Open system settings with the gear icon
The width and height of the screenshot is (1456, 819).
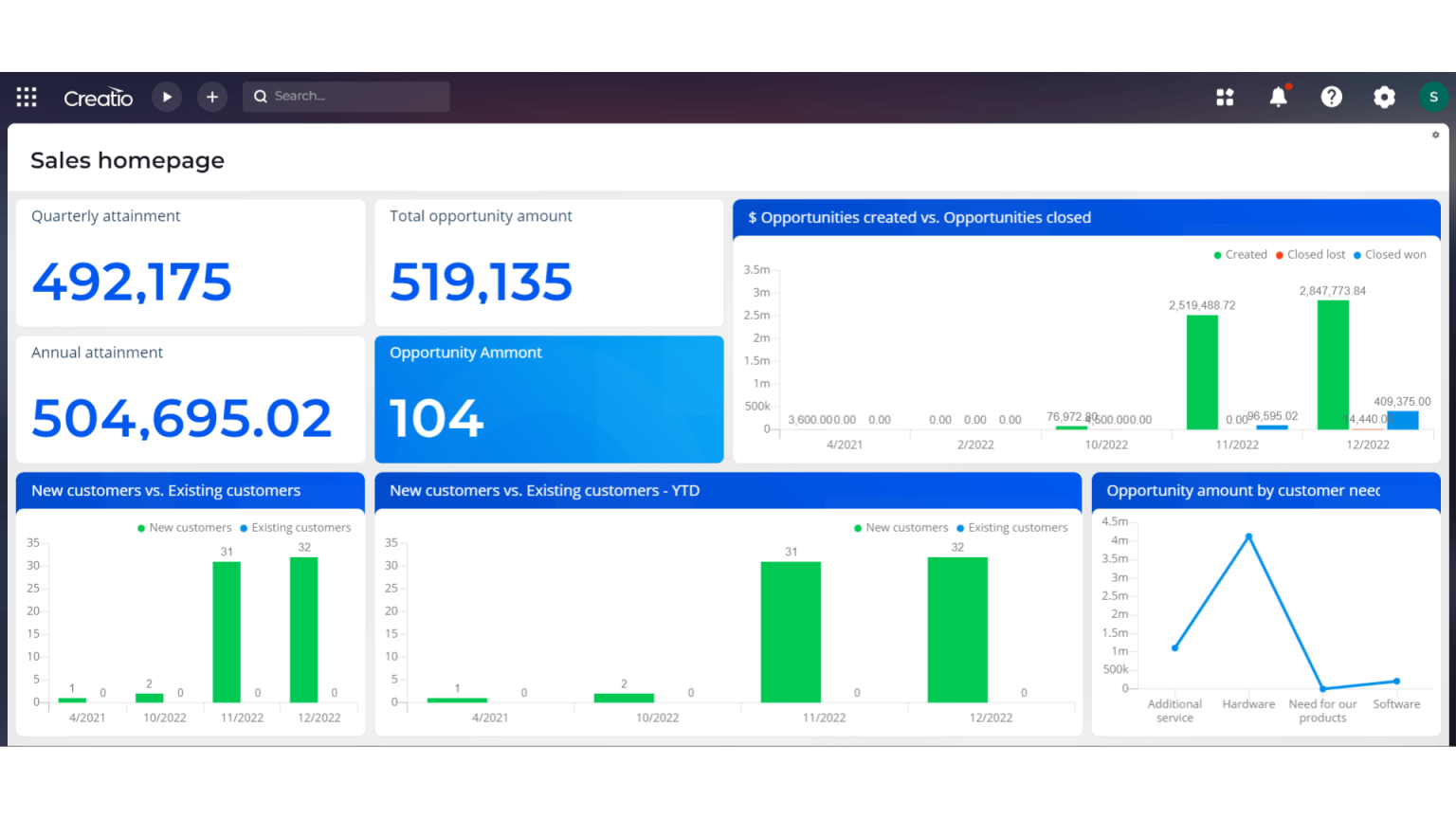pos(1384,96)
